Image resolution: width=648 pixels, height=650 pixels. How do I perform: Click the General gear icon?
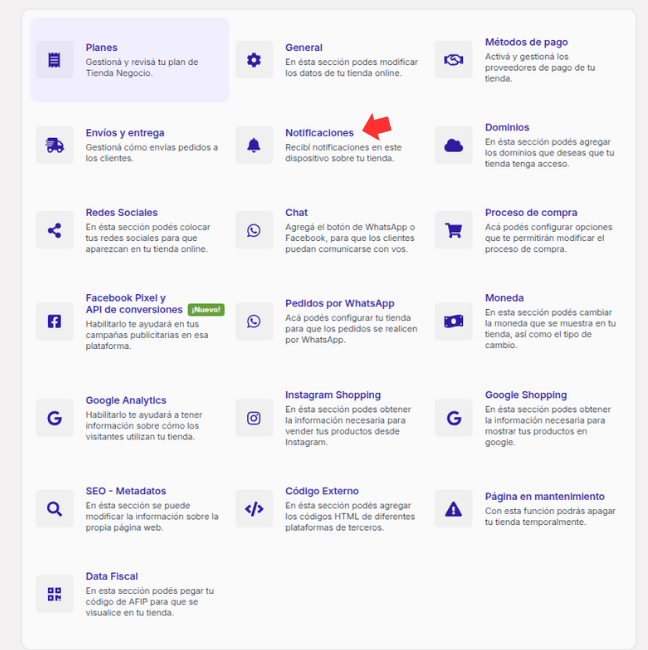(254, 60)
